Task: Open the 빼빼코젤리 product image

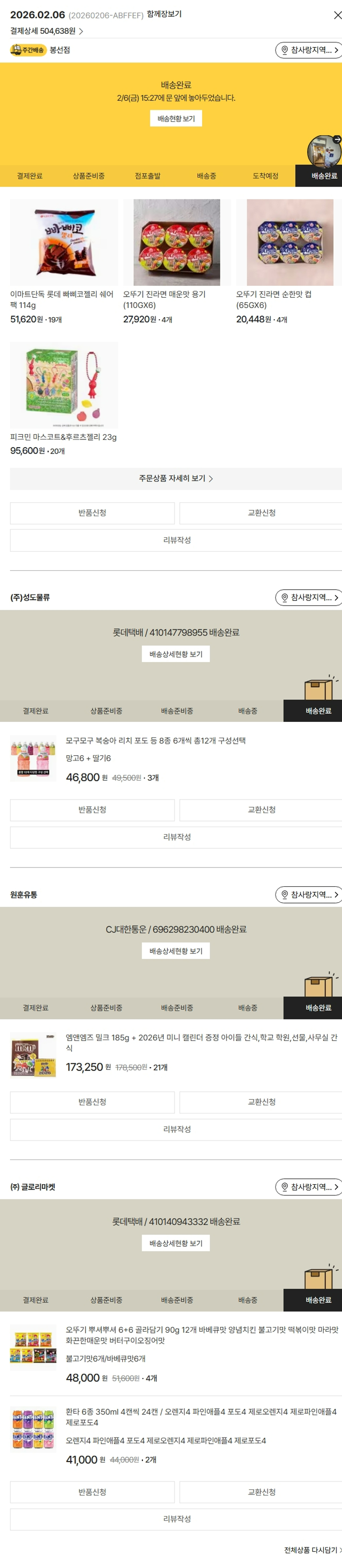Action: pos(64,242)
